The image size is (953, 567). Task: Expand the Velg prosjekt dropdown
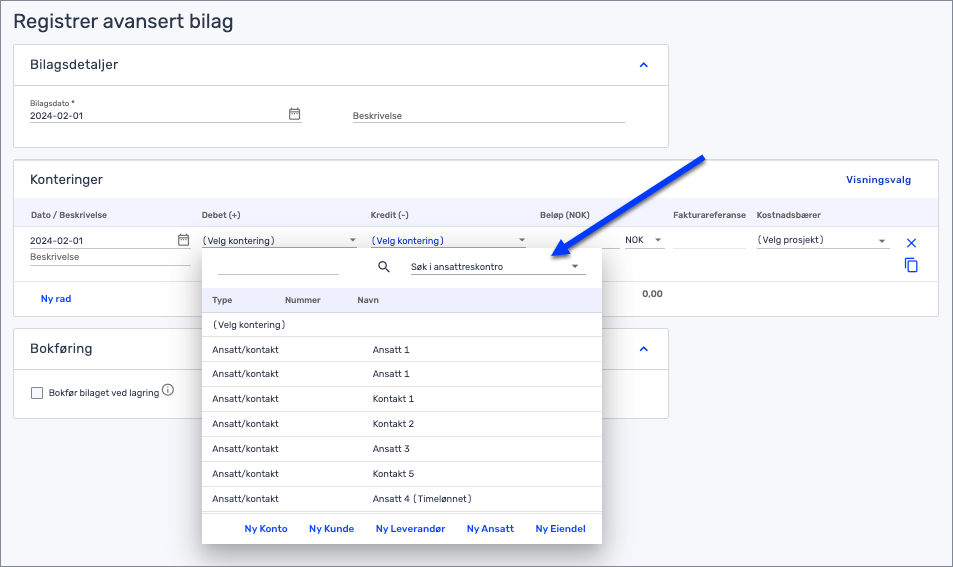822,240
